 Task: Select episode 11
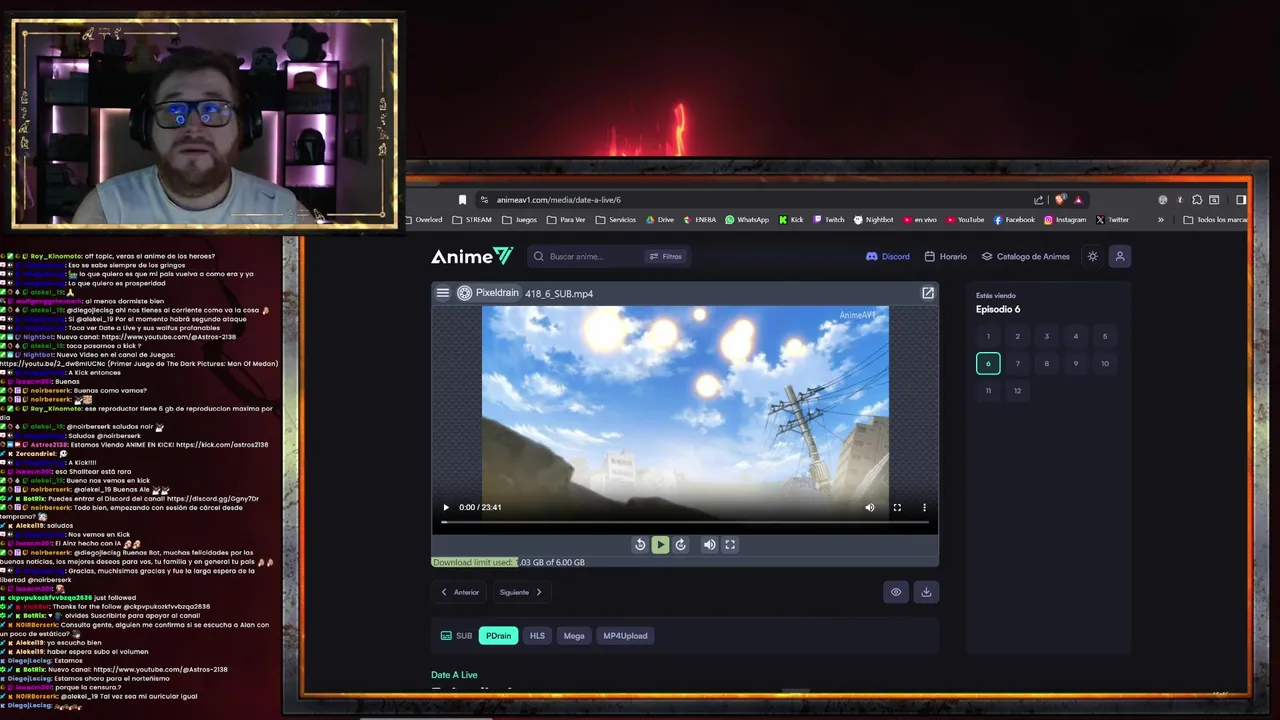click(988, 390)
